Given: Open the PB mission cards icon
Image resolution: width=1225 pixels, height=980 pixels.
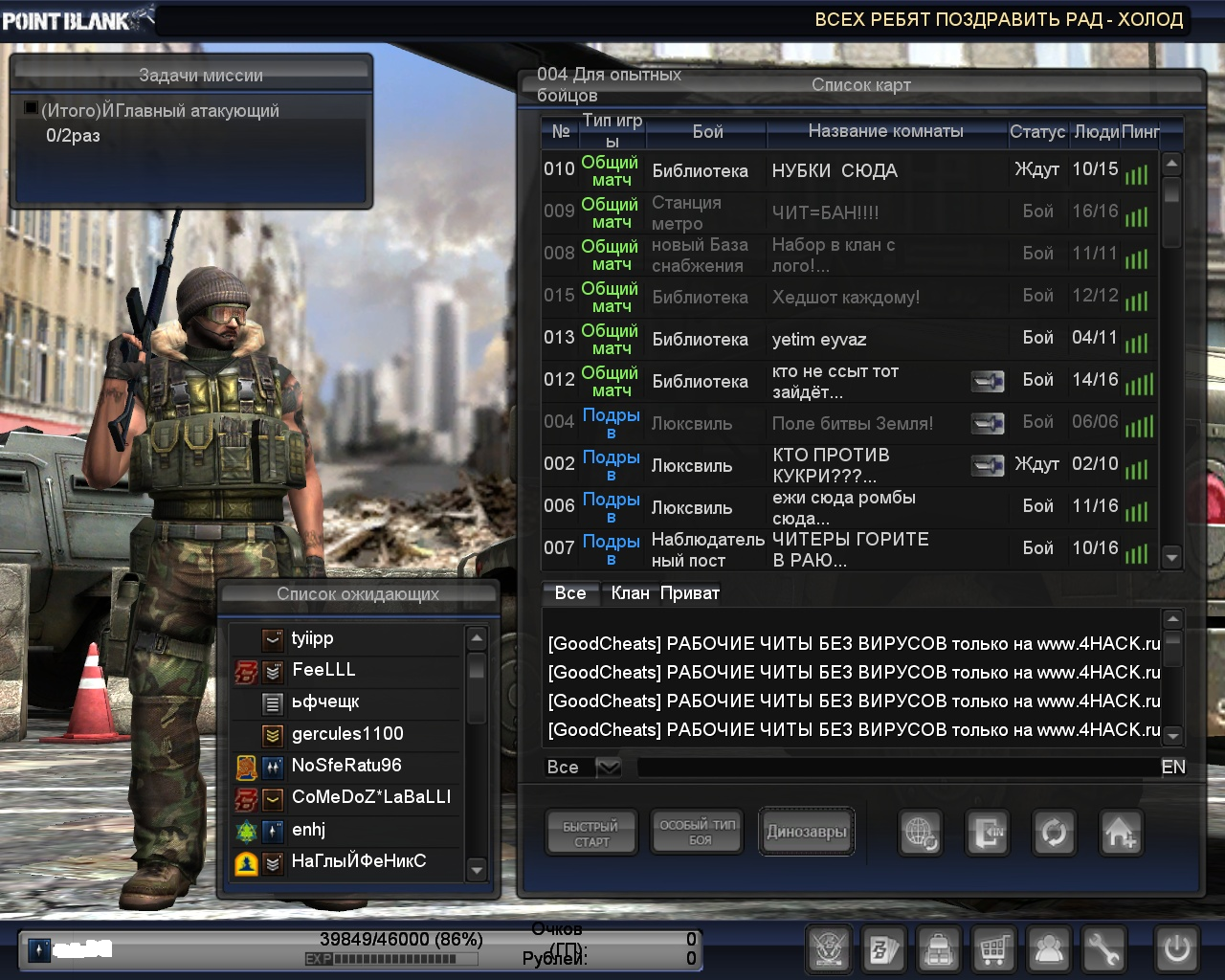Looking at the screenshot, I should pos(884,949).
